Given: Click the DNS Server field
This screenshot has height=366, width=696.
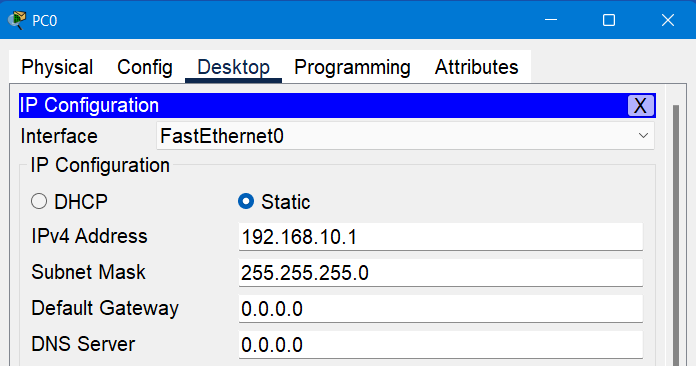Looking at the screenshot, I should pyautogui.click(x=440, y=345).
